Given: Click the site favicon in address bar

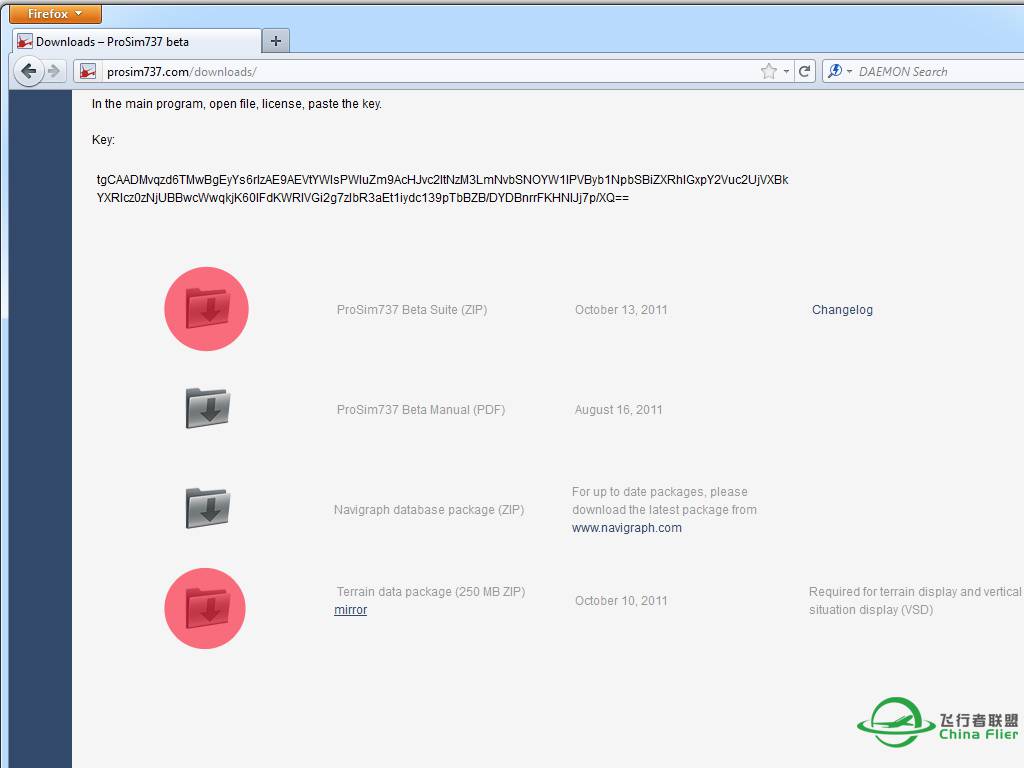Looking at the screenshot, I should coord(88,71).
